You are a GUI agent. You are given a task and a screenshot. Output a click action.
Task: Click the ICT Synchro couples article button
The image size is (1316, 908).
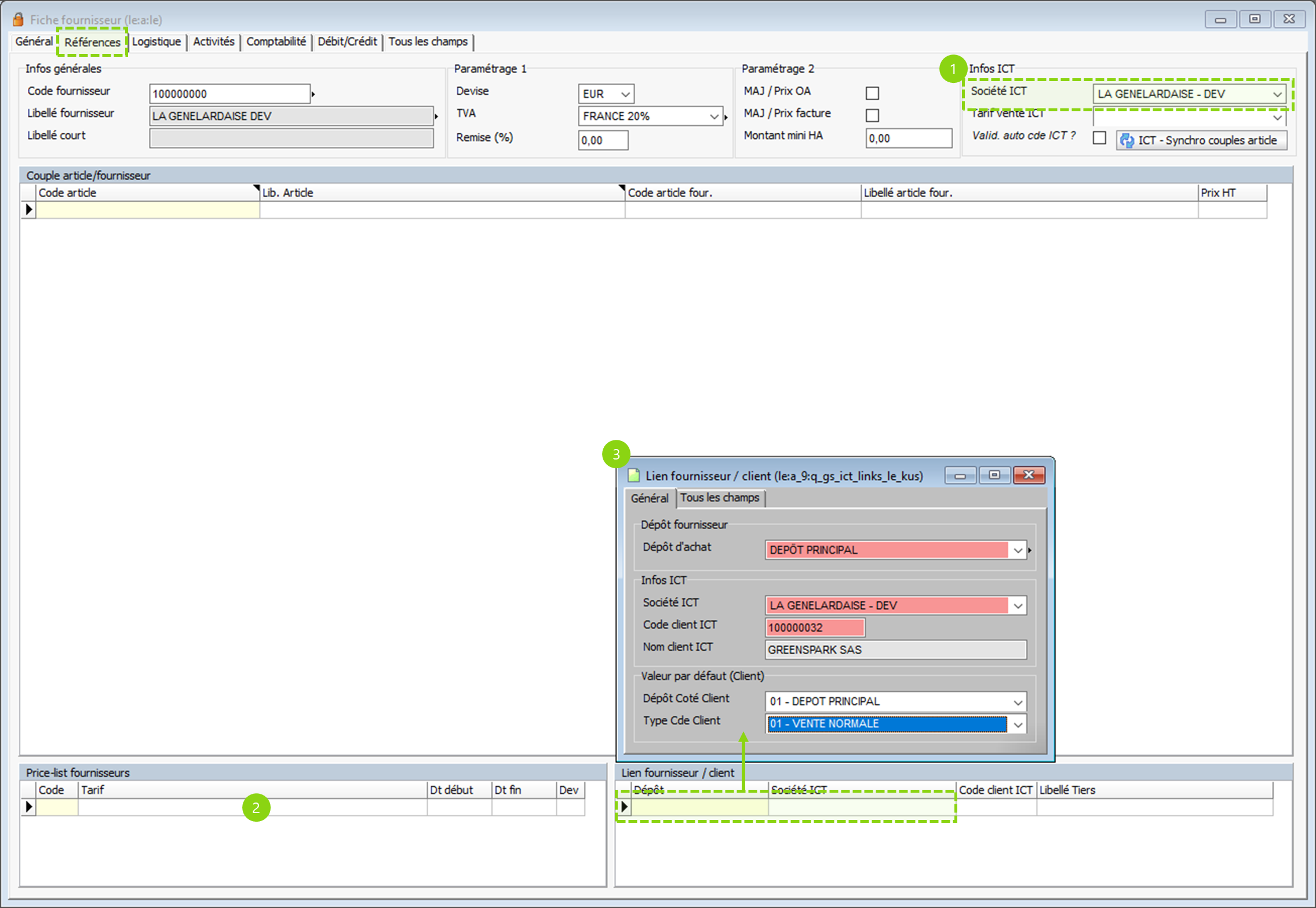click(1201, 140)
